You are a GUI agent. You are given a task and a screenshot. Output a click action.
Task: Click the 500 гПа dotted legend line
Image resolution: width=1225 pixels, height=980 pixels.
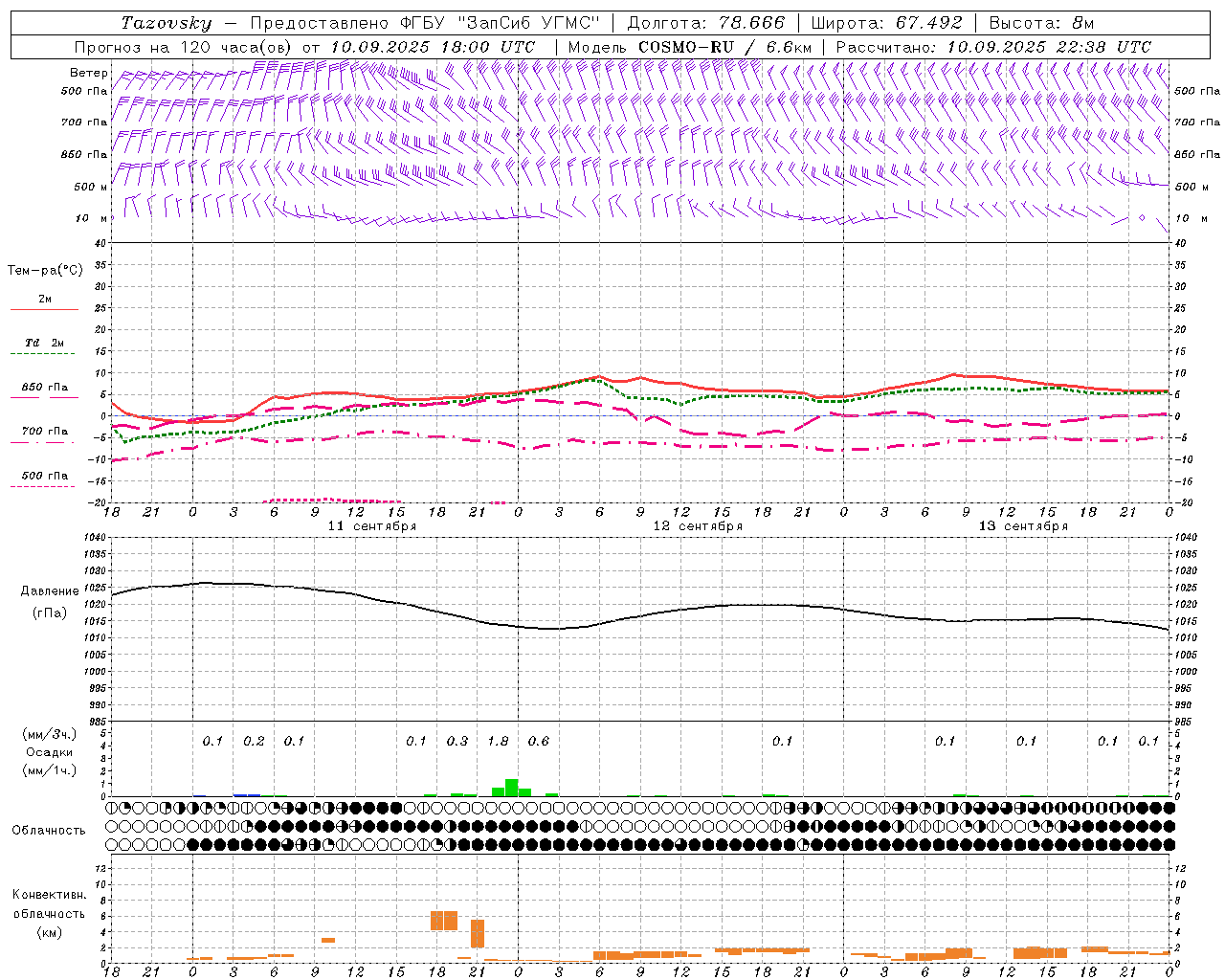pos(42,486)
